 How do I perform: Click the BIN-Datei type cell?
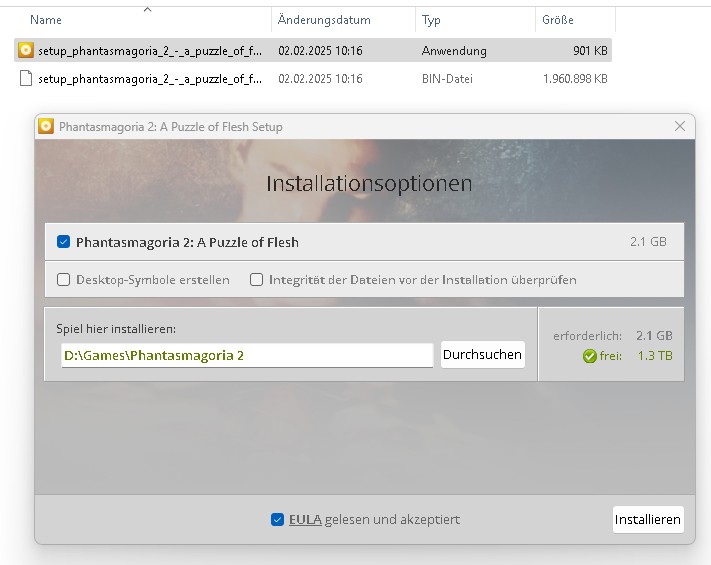(447, 79)
